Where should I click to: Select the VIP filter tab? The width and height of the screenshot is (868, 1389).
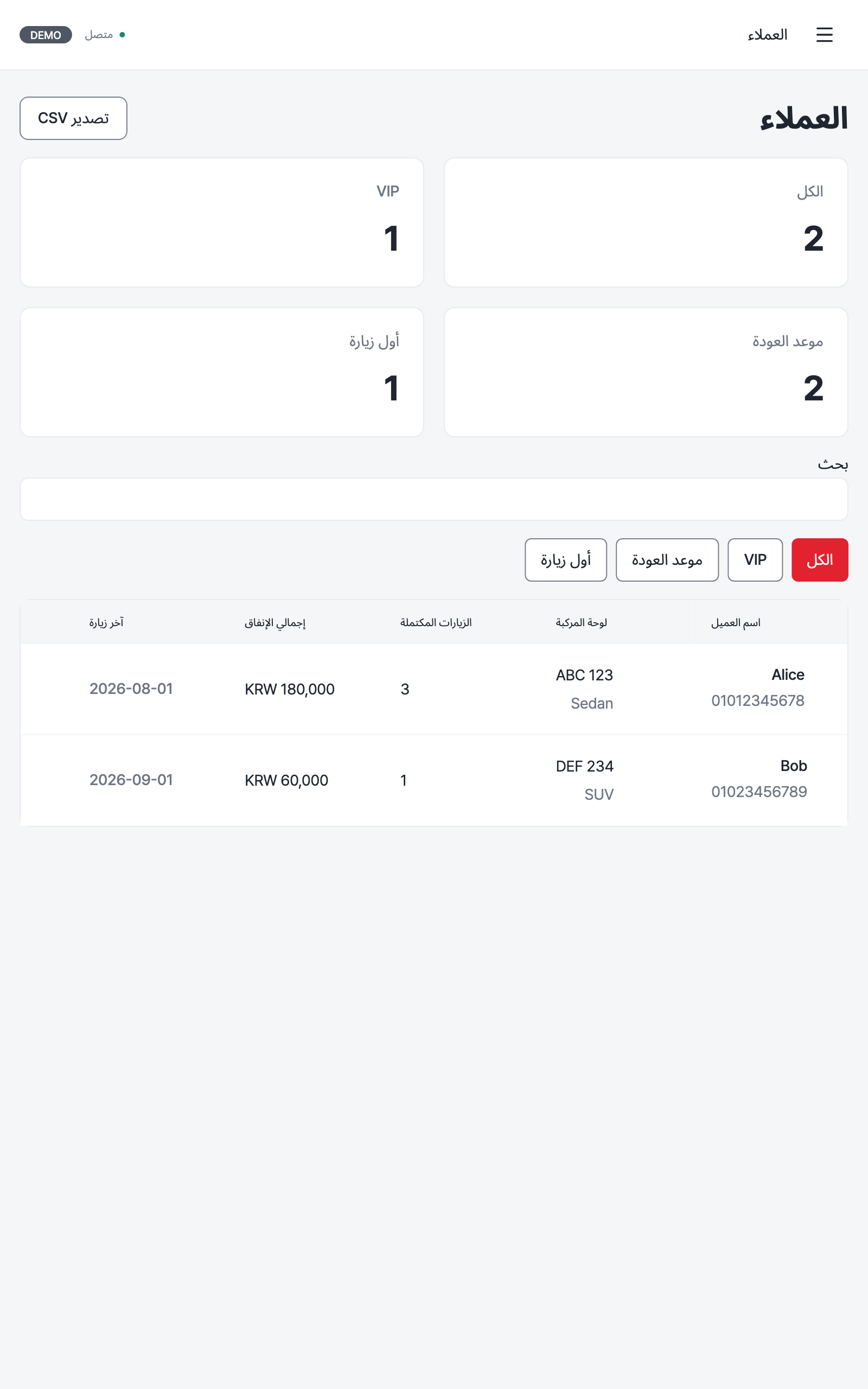[755, 560]
